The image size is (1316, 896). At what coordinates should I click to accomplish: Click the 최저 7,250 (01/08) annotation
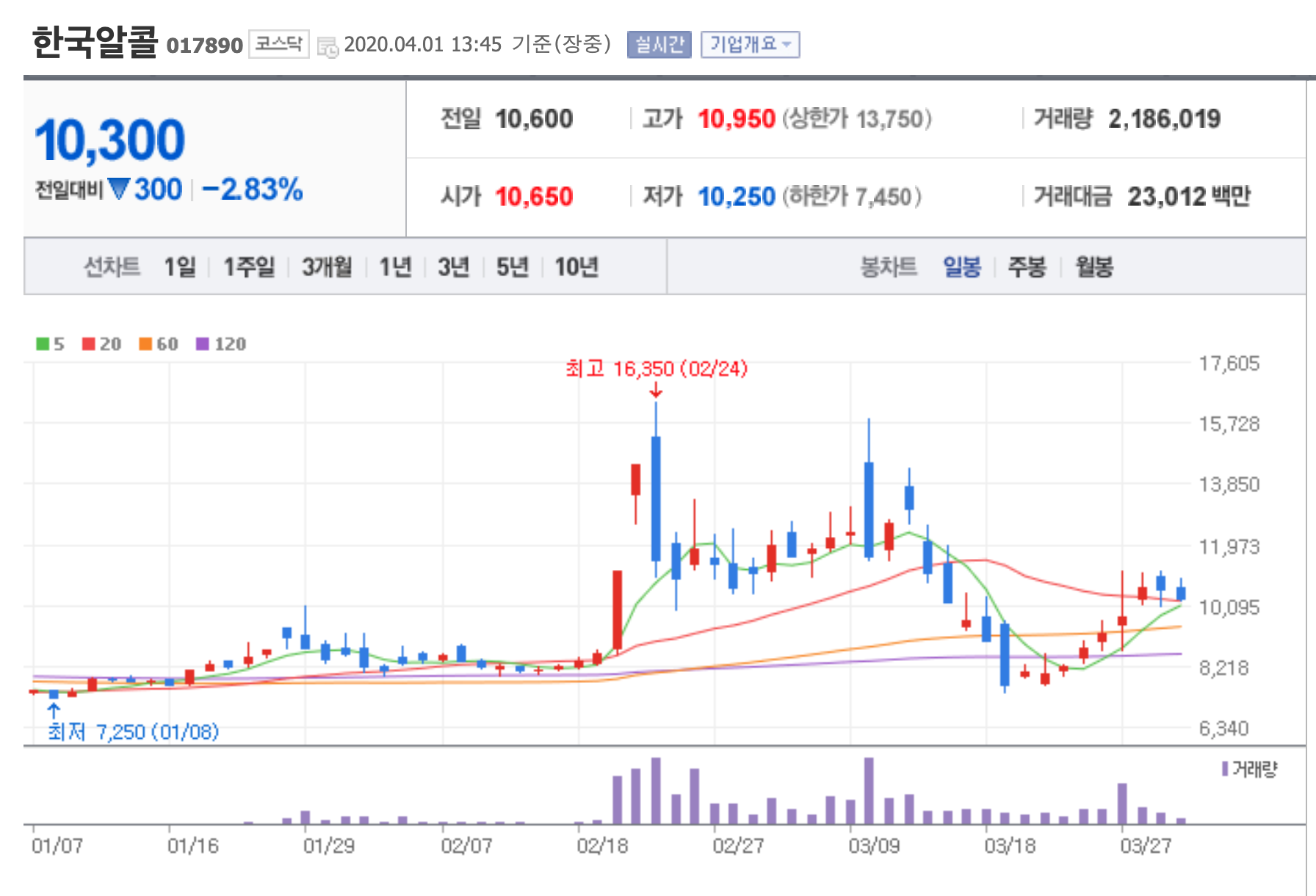(134, 731)
